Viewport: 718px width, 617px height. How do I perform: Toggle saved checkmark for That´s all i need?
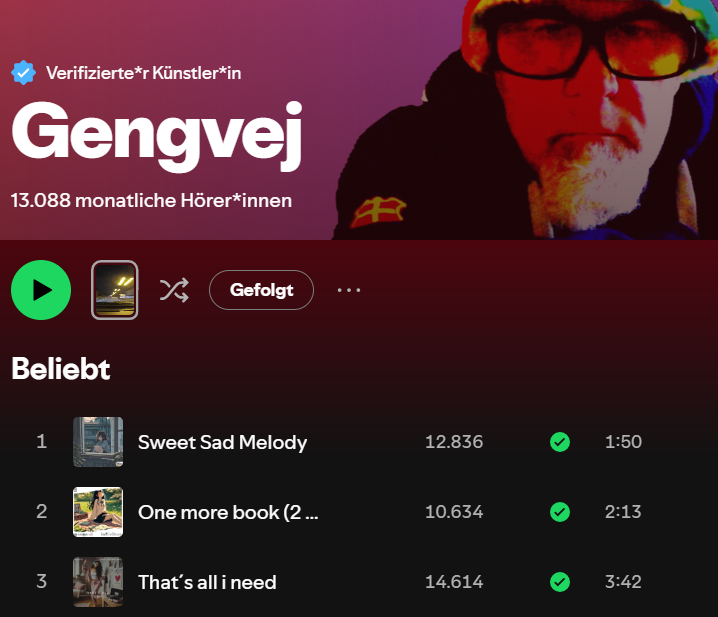pos(560,582)
